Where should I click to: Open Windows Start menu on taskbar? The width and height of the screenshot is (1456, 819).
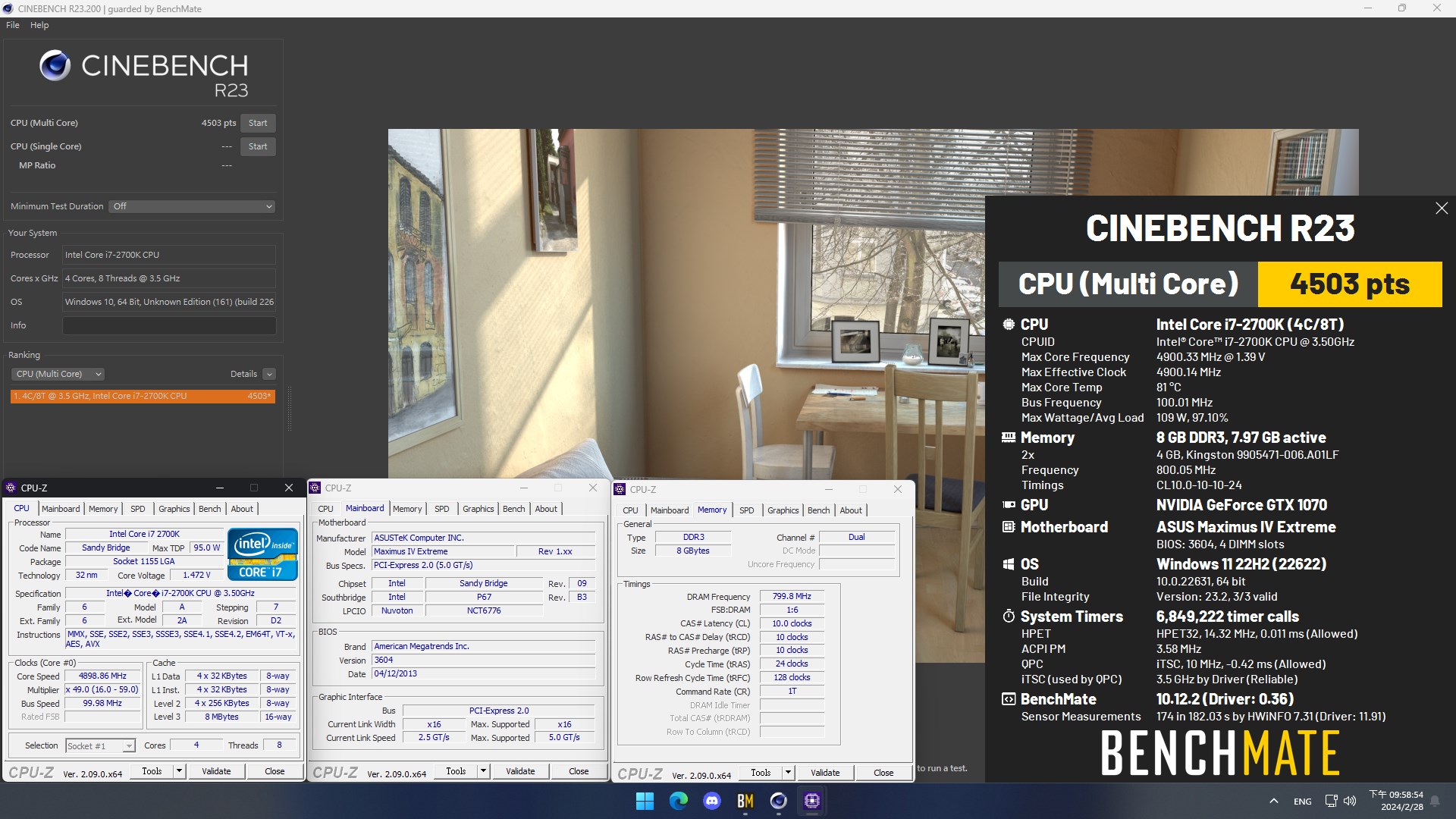click(x=645, y=801)
